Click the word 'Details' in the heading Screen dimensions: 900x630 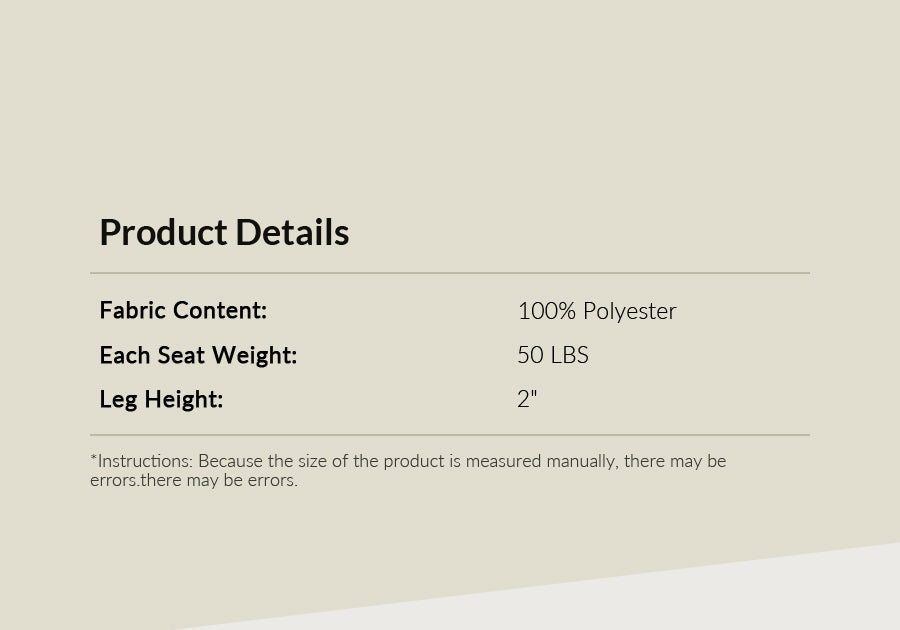pos(293,232)
